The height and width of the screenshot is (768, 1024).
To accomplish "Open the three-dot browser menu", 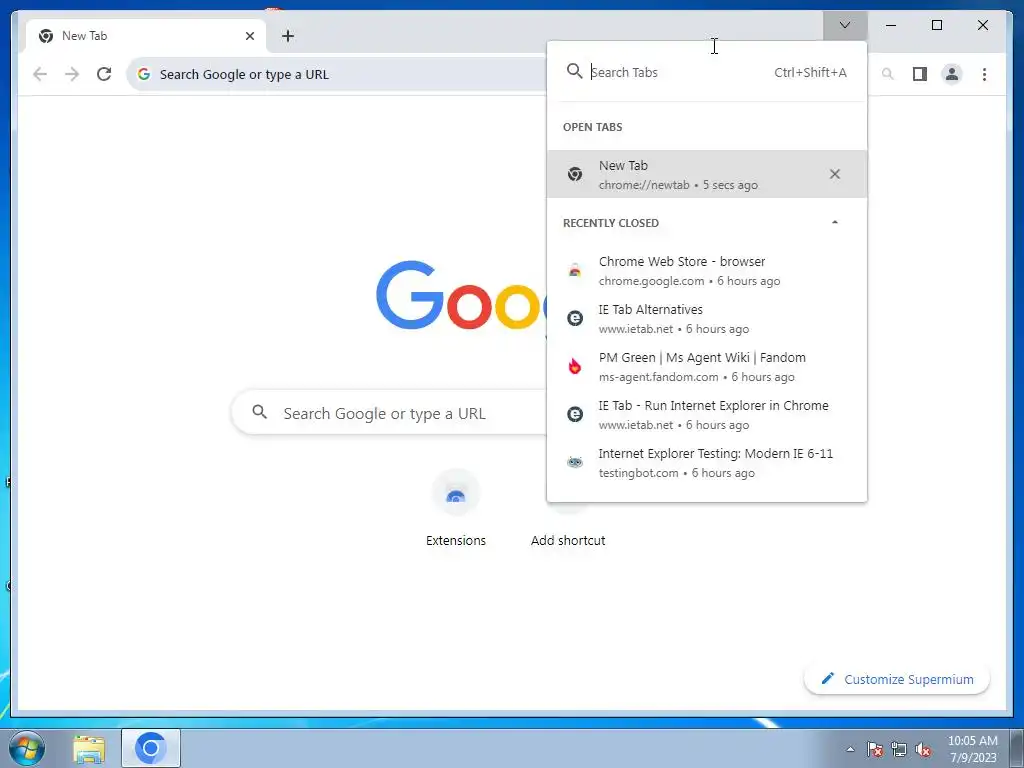I will click(984, 74).
